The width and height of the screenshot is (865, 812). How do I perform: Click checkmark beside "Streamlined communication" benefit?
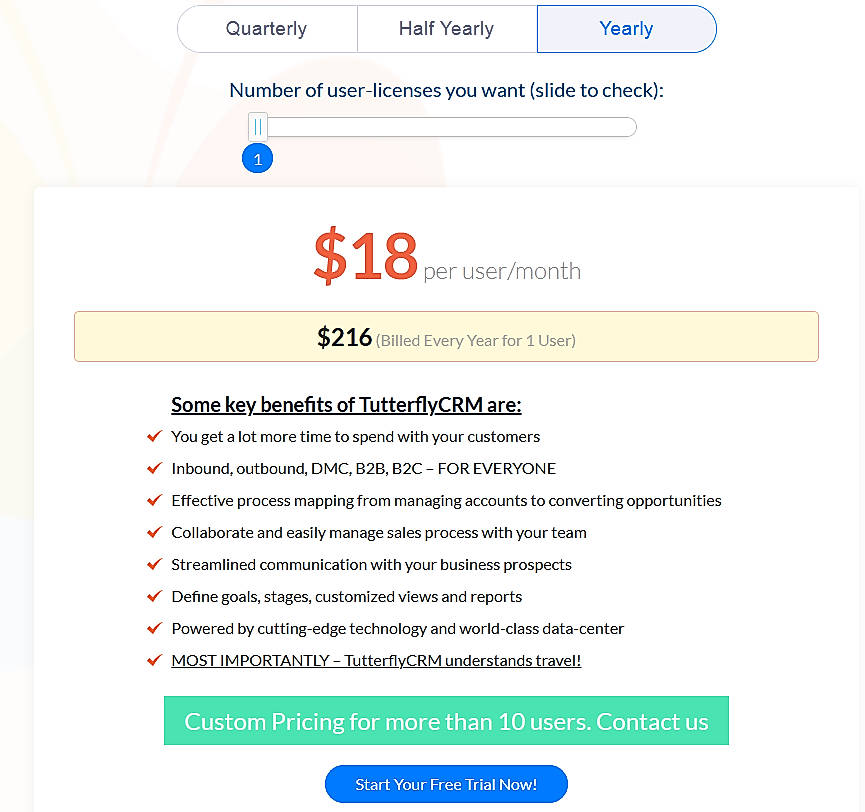point(155,564)
